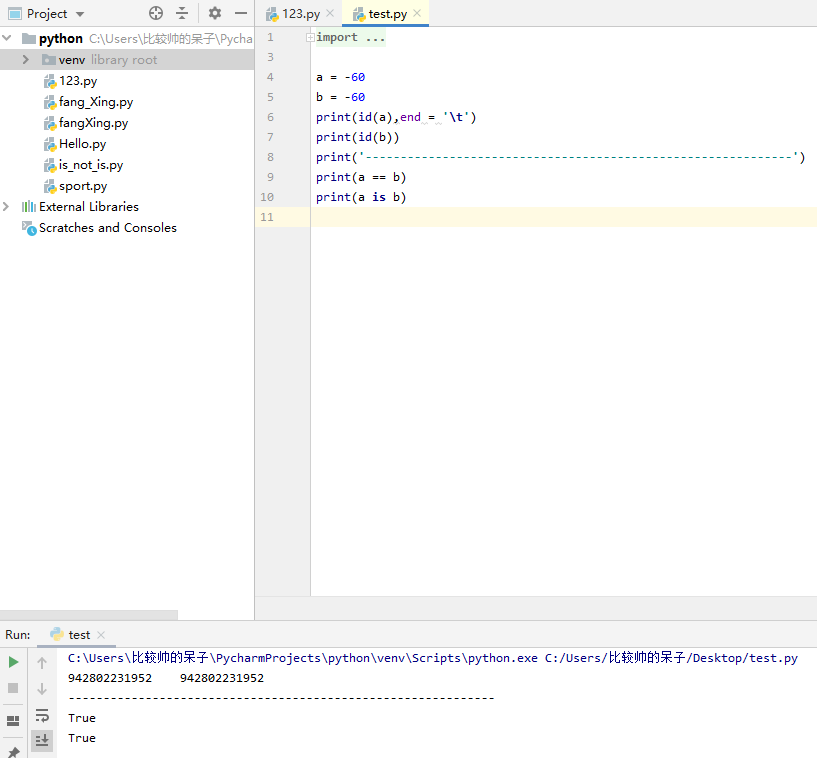
Task: Click line number 10 in the gutter
Action: [x=267, y=197]
